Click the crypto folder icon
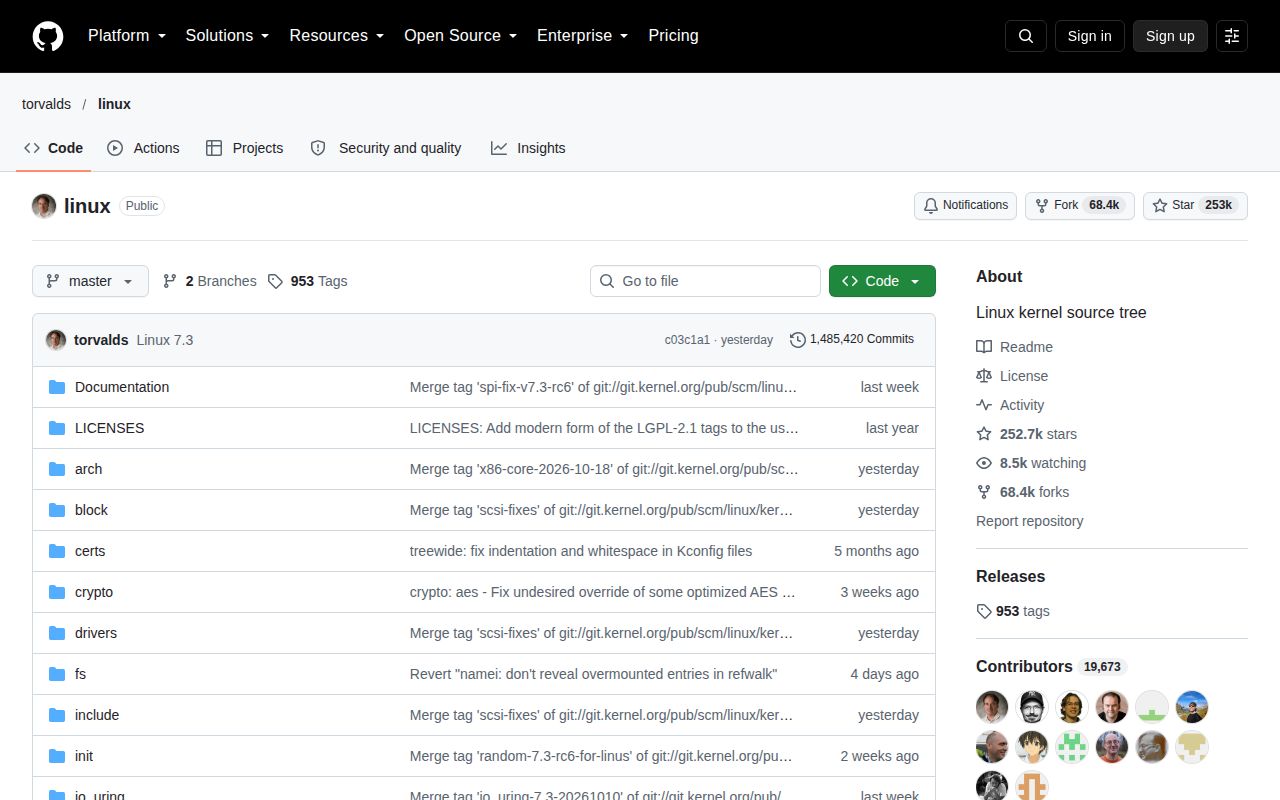This screenshot has height=800, width=1280. 57,592
